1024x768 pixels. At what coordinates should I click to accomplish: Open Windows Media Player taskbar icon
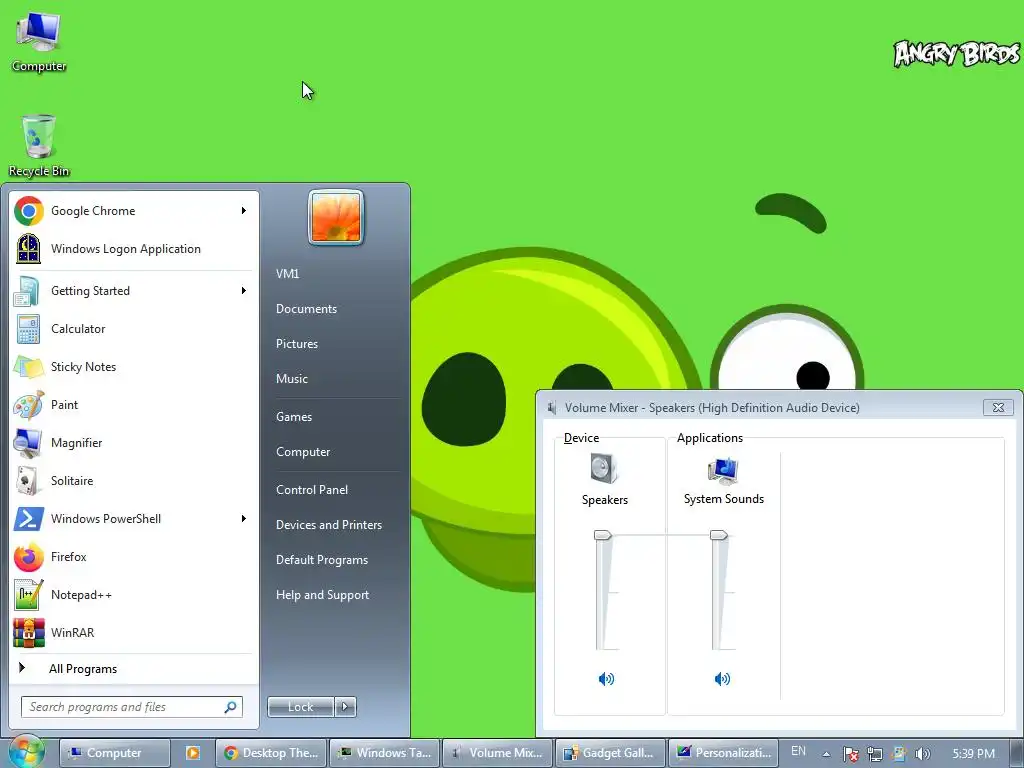coord(193,753)
